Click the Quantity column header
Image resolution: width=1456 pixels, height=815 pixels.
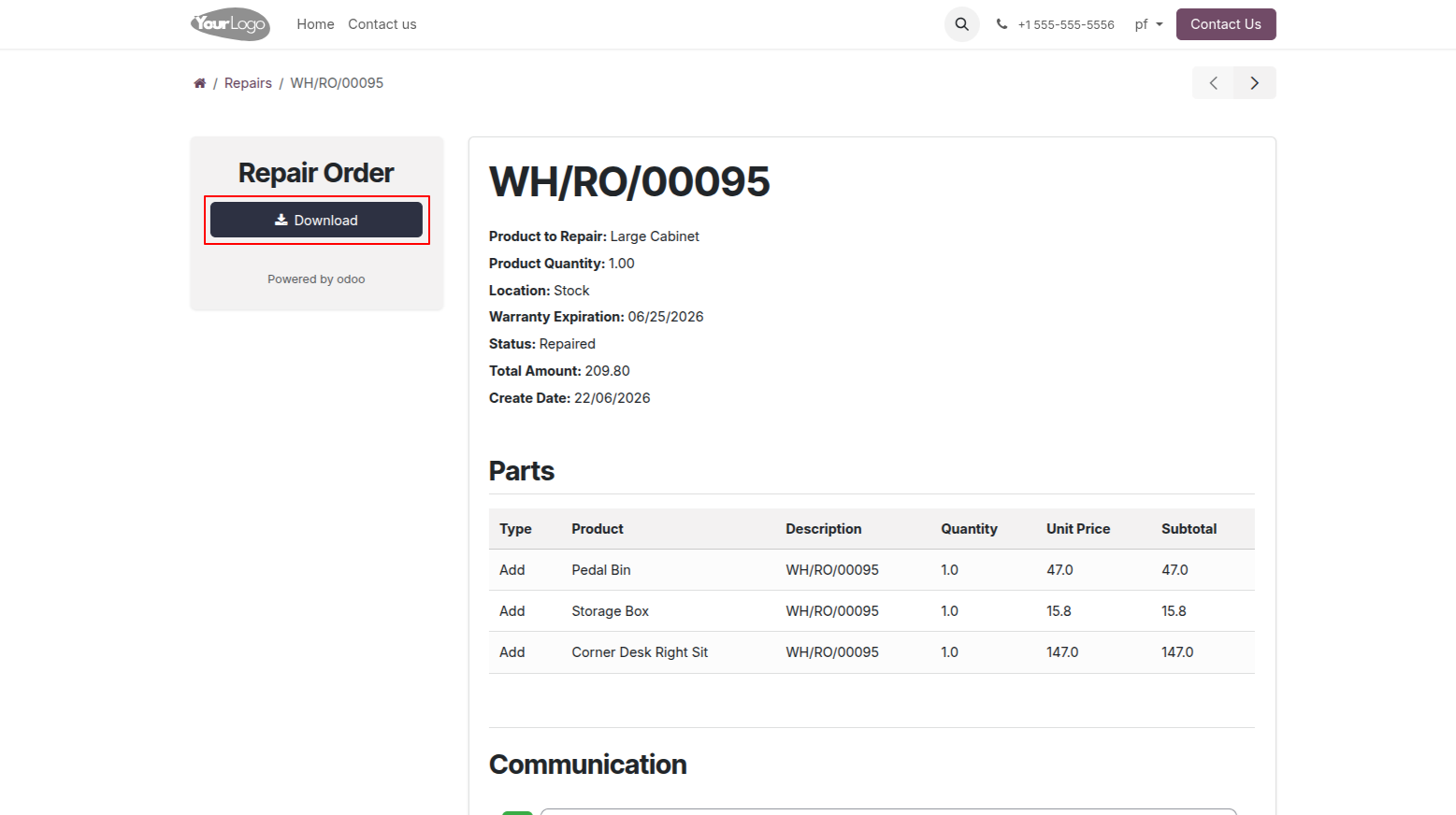pyautogui.click(x=969, y=529)
